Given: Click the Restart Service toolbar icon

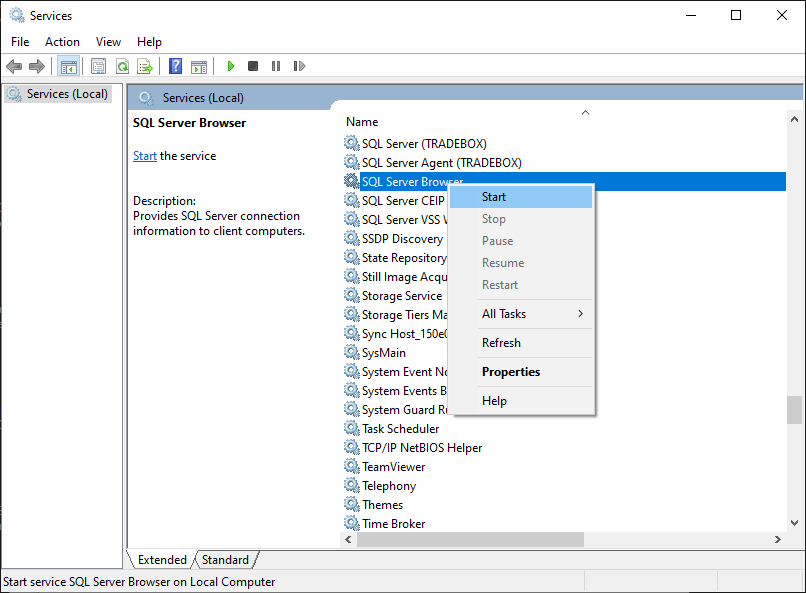Looking at the screenshot, I should click(299, 67).
